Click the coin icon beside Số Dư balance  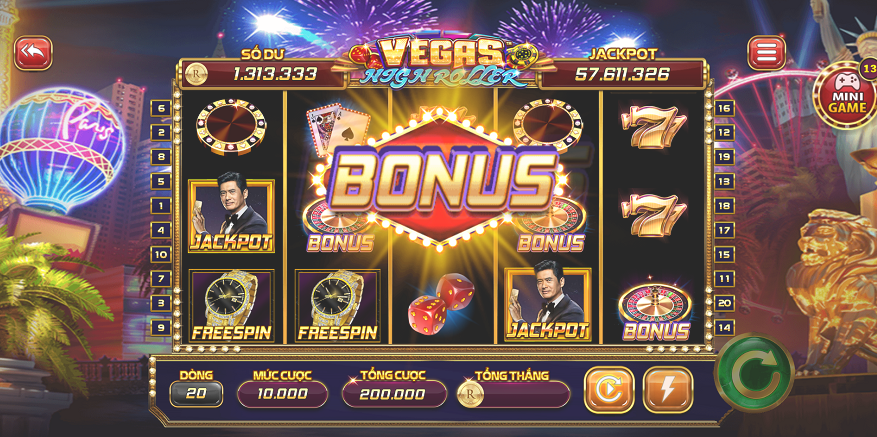tap(196, 74)
